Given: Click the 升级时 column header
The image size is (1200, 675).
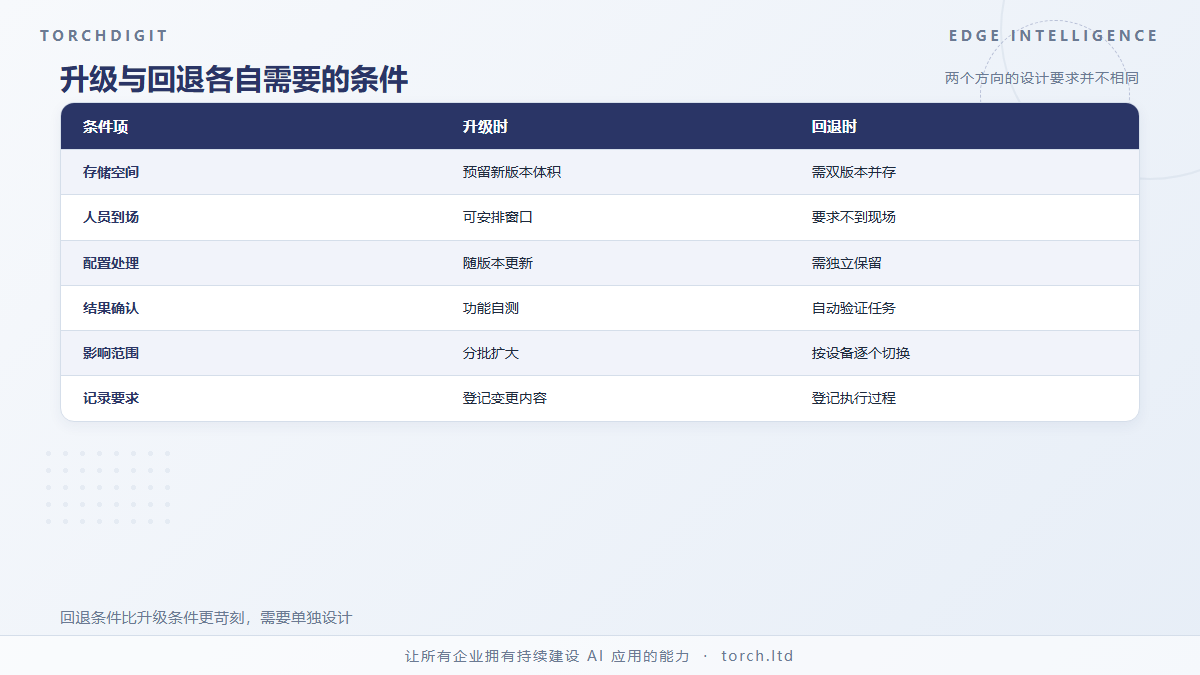Looking at the screenshot, I should 485,127.
